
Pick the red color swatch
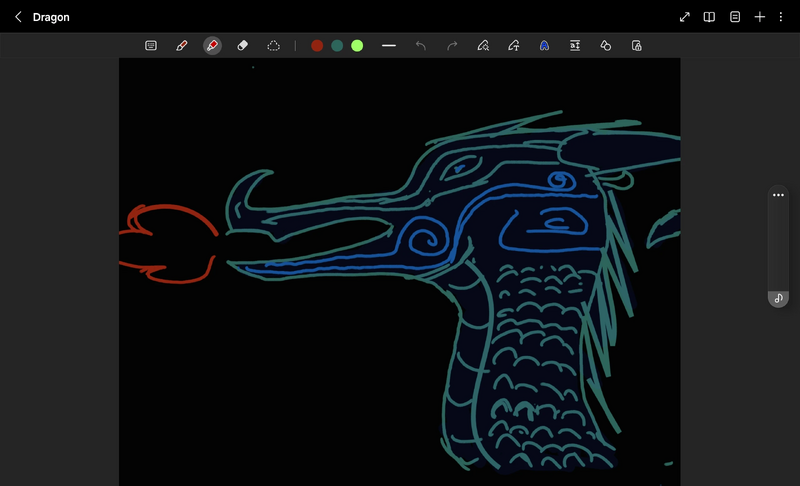(x=317, y=46)
